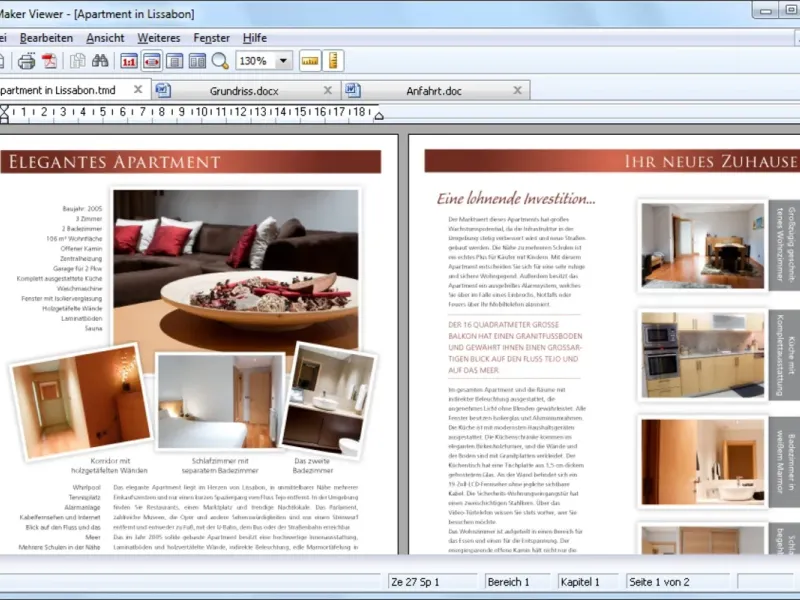
Task: Click the left indent marker on ruler
Action: (4, 114)
